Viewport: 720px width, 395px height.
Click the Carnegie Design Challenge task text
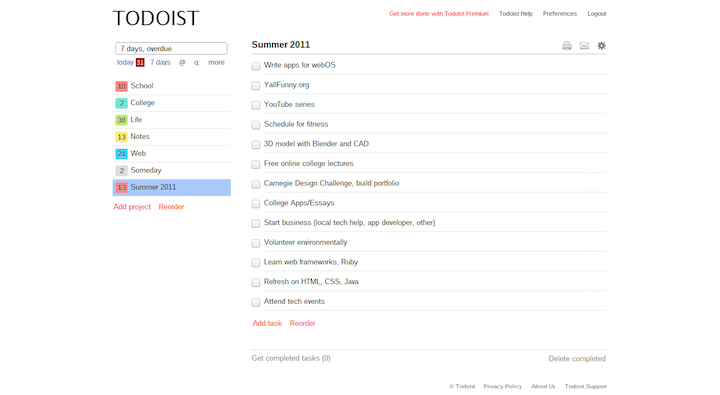coord(332,183)
